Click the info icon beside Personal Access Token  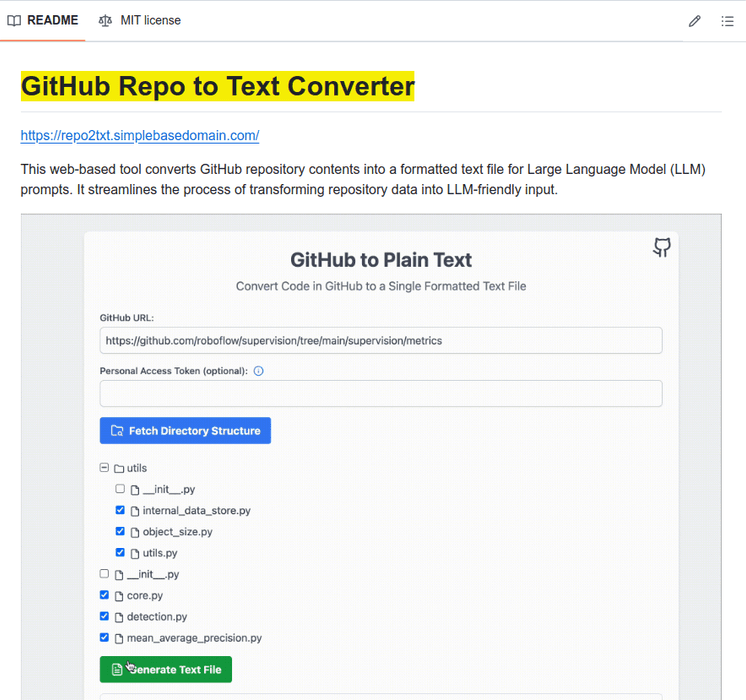258,371
